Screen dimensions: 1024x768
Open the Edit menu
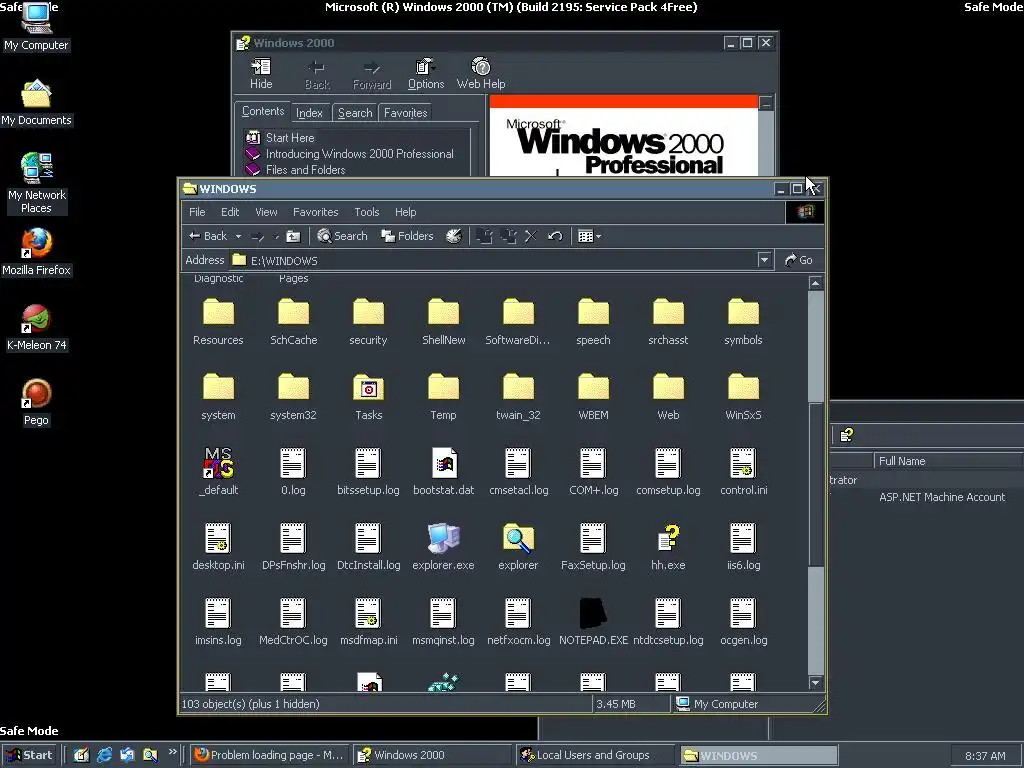[x=230, y=212]
